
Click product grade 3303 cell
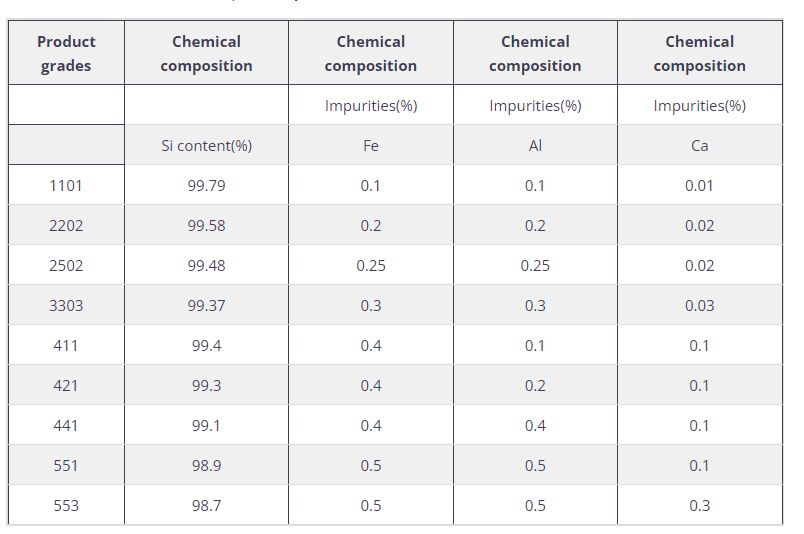[x=66, y=305]
